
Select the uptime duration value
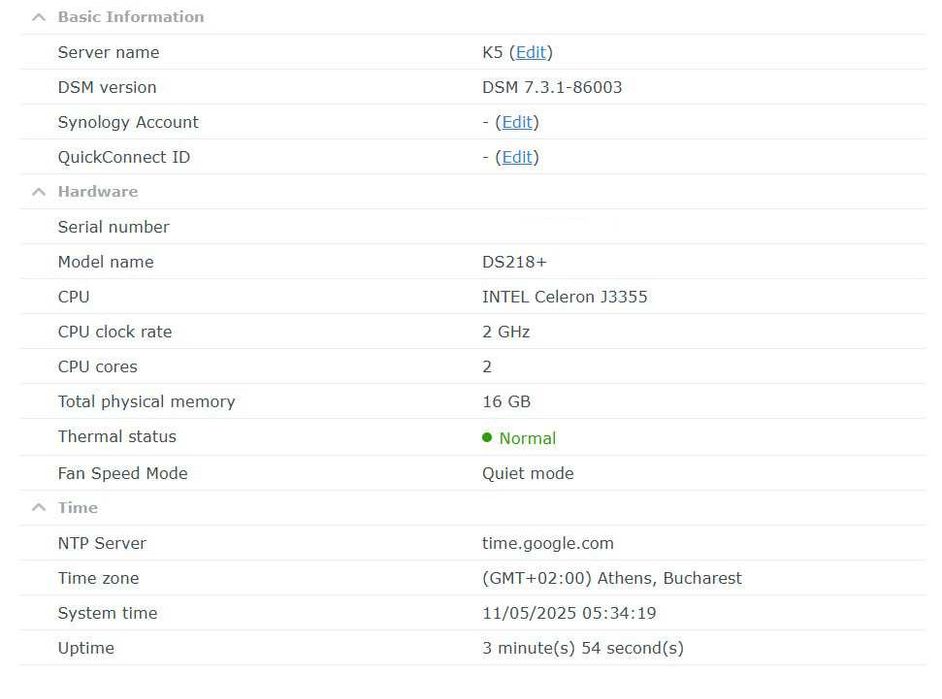[x=582, y=648]
